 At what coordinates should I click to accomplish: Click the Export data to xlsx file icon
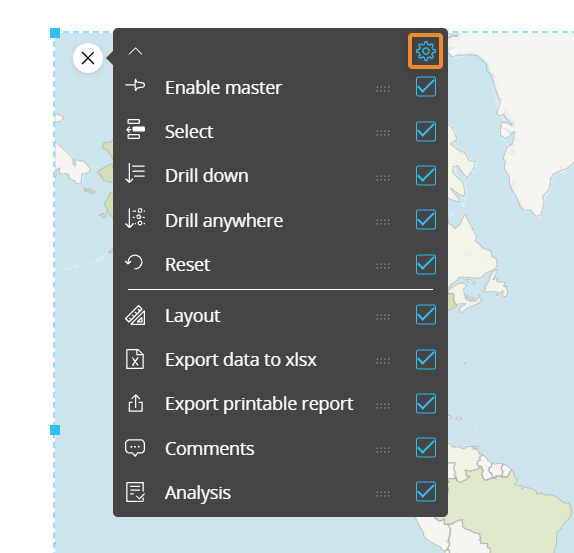[x=135, y=359]
